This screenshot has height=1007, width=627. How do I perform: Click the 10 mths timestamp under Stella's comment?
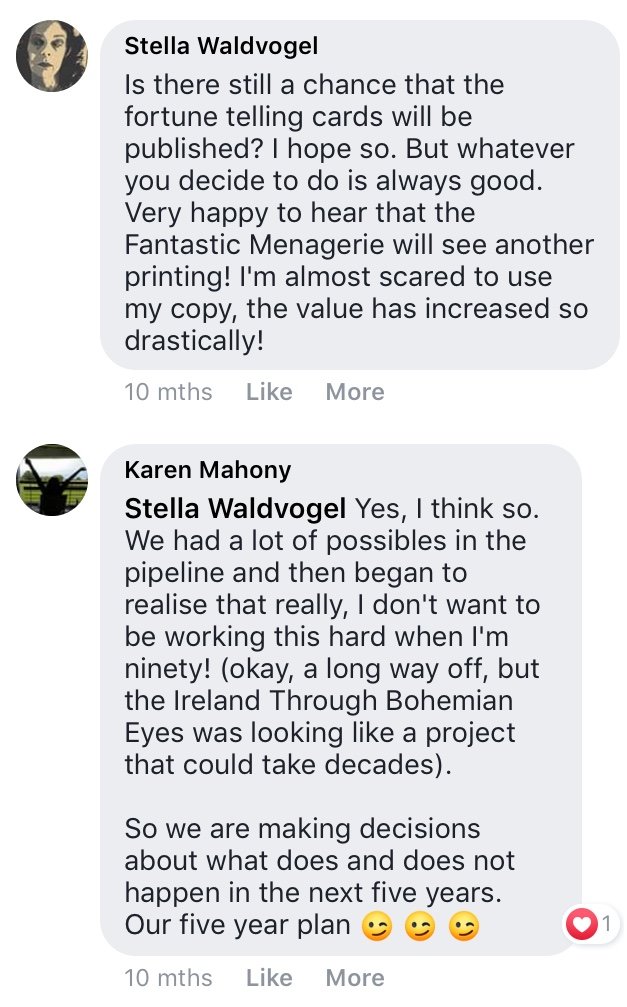coord(168,392)
